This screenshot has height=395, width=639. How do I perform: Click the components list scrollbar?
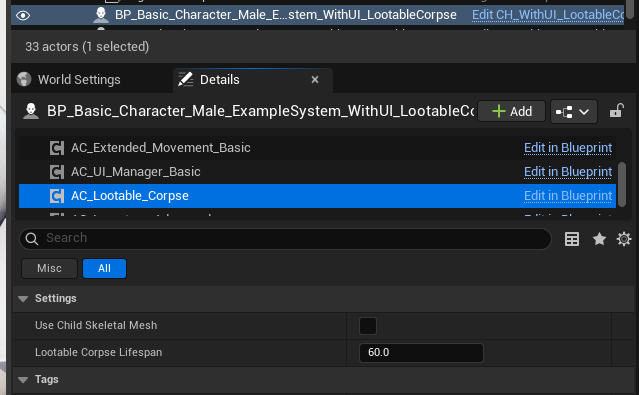tap(621, 185)
